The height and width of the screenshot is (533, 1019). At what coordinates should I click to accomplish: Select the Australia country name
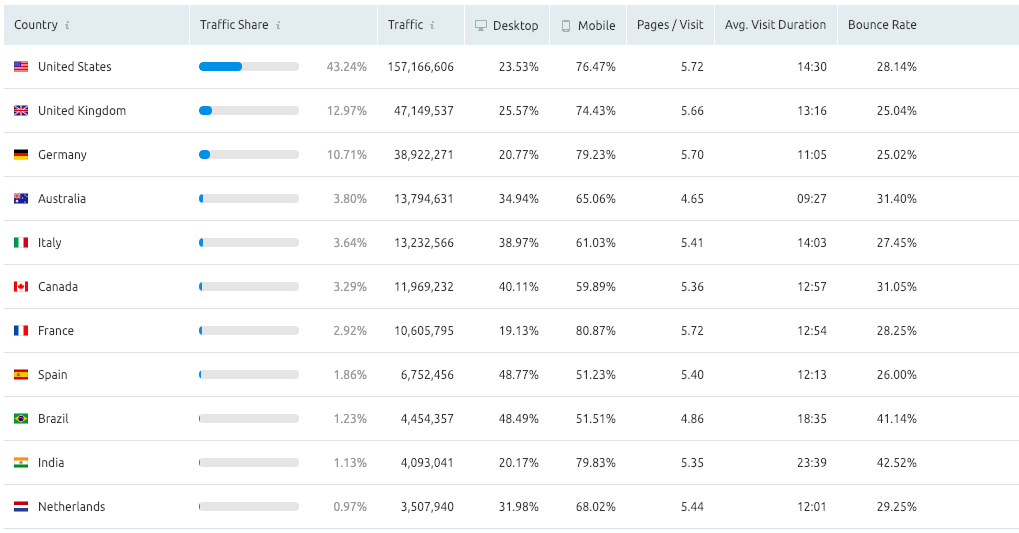click(62, 198)
